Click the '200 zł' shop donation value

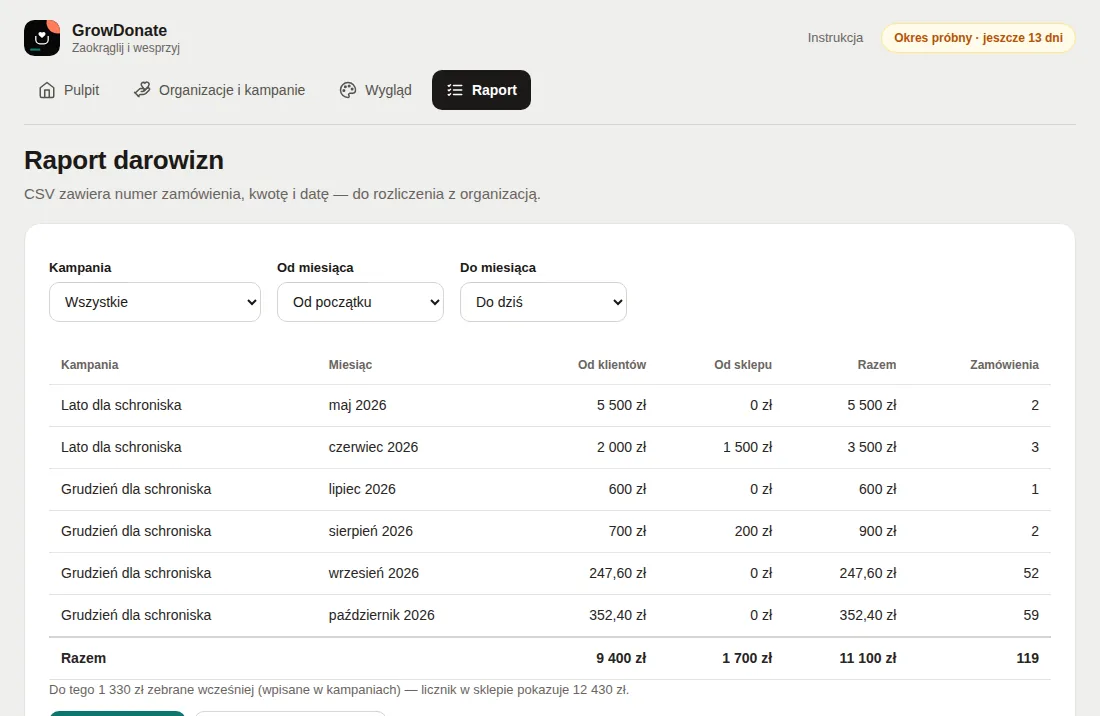point(753,532)
